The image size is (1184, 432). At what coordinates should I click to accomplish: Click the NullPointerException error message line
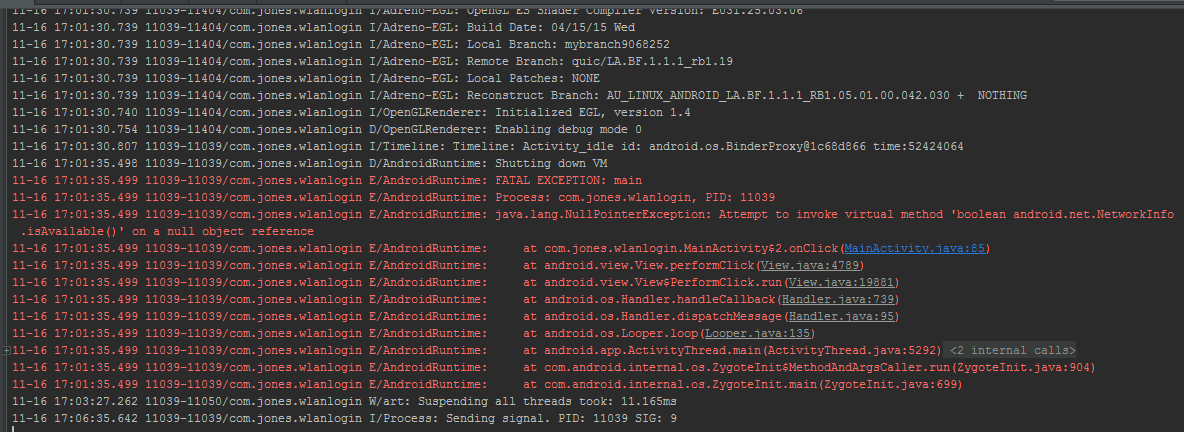click(593, 214)
